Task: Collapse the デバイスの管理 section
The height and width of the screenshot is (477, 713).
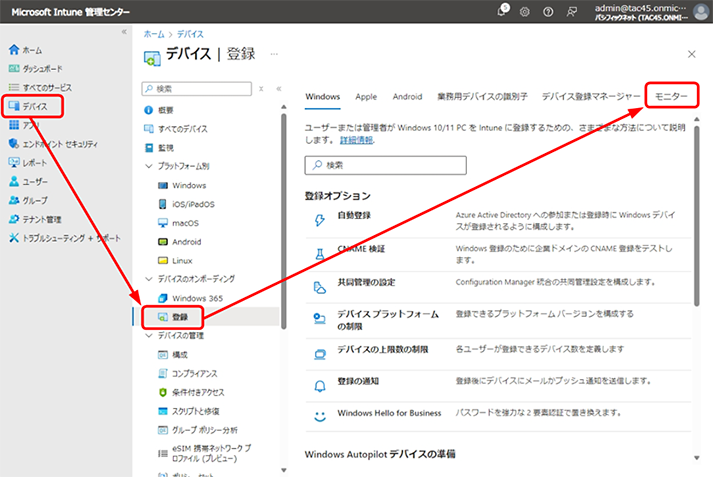Action: click(x=149, y=336)
